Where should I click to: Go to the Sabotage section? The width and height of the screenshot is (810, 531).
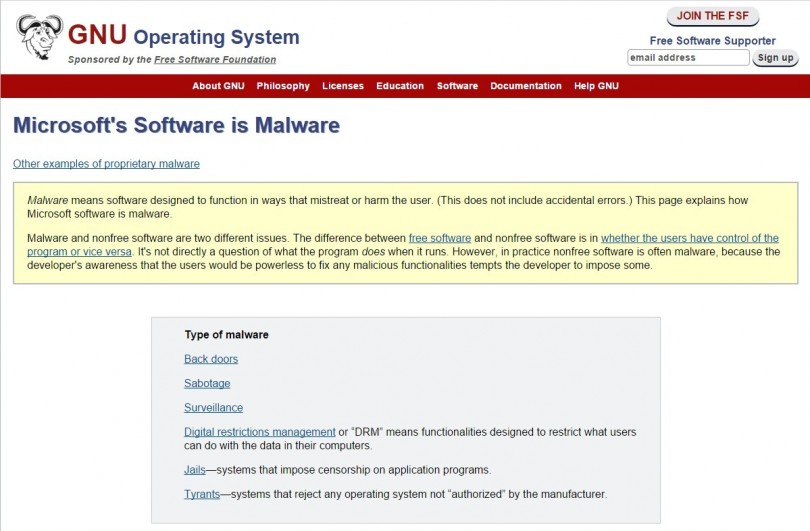pyautogui.click(x=207, y=383)
